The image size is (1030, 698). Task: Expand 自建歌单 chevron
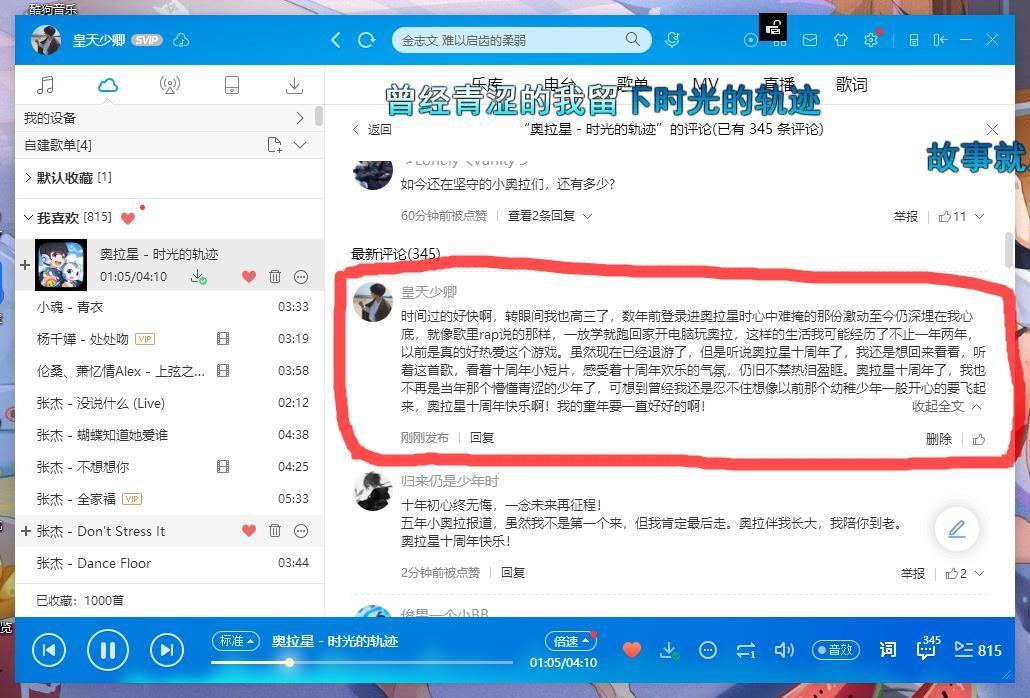click(300, 144)
